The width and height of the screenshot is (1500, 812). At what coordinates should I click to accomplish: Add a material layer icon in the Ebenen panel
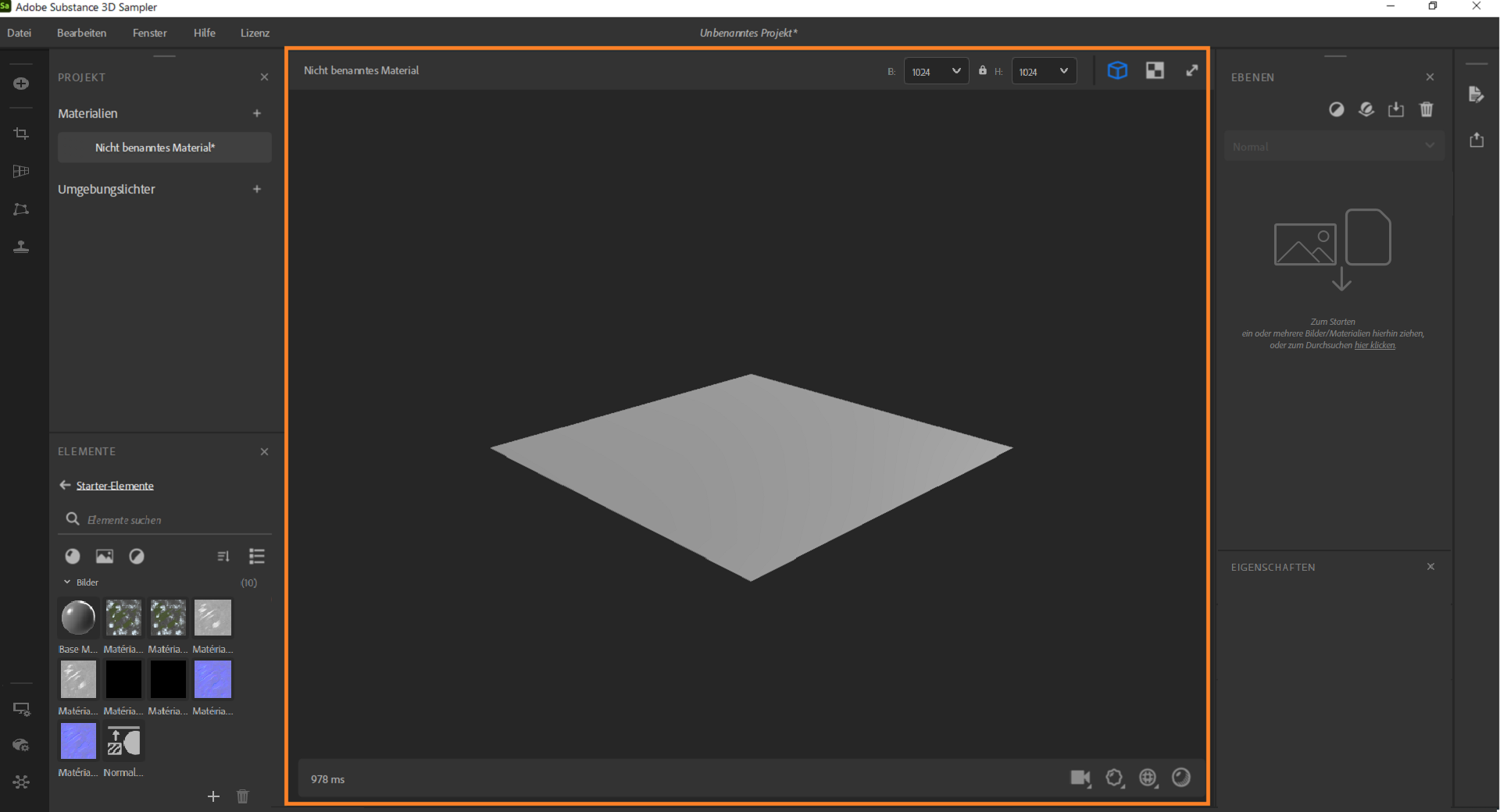[x=1366, y=109]
